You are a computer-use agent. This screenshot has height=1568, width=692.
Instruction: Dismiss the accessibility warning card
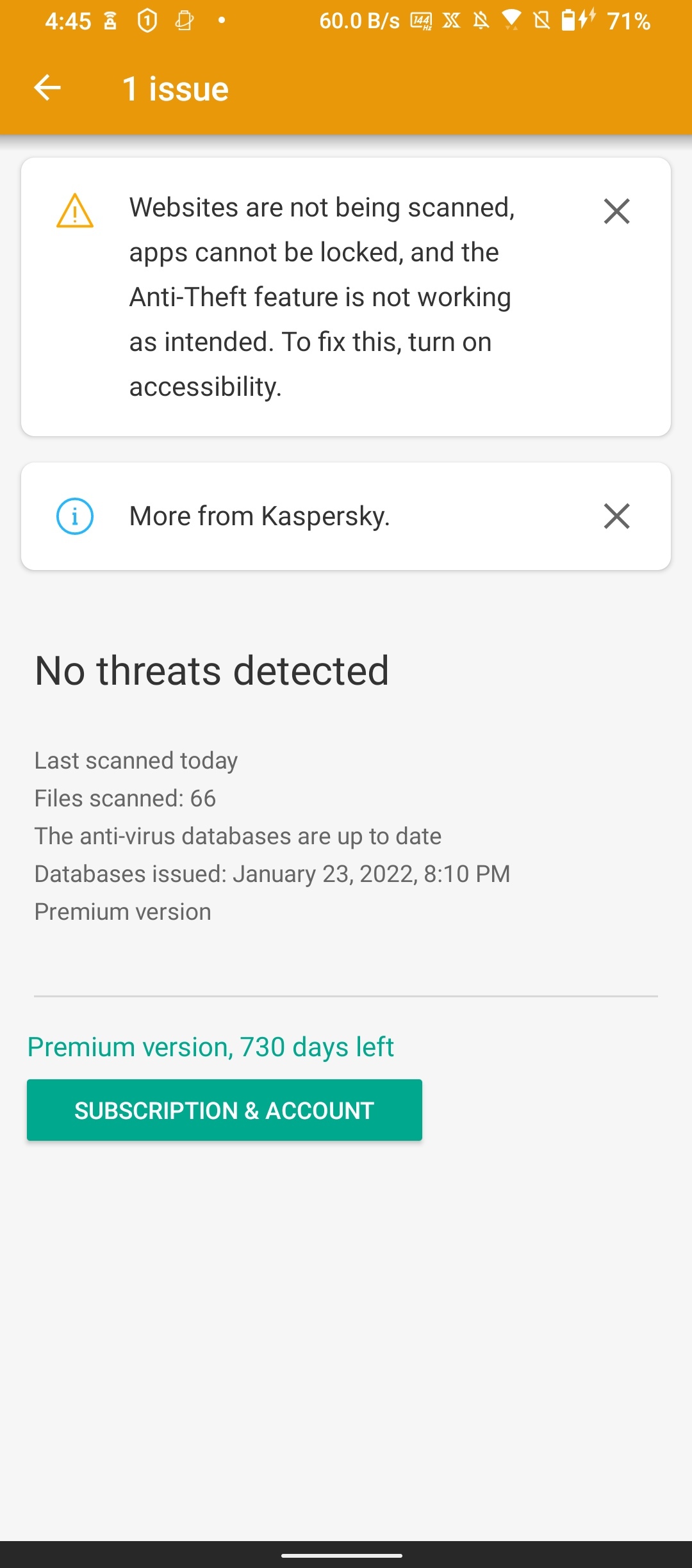pyautogui.click(x=616, y=211)
